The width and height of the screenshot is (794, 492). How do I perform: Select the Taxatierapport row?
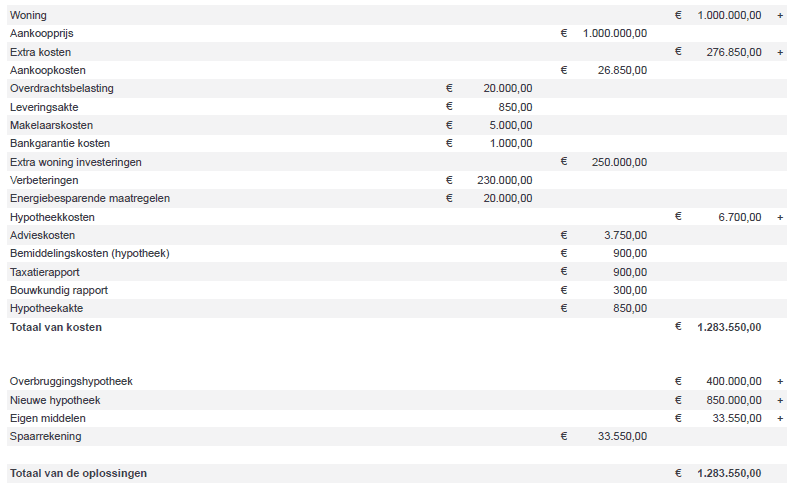397,272
